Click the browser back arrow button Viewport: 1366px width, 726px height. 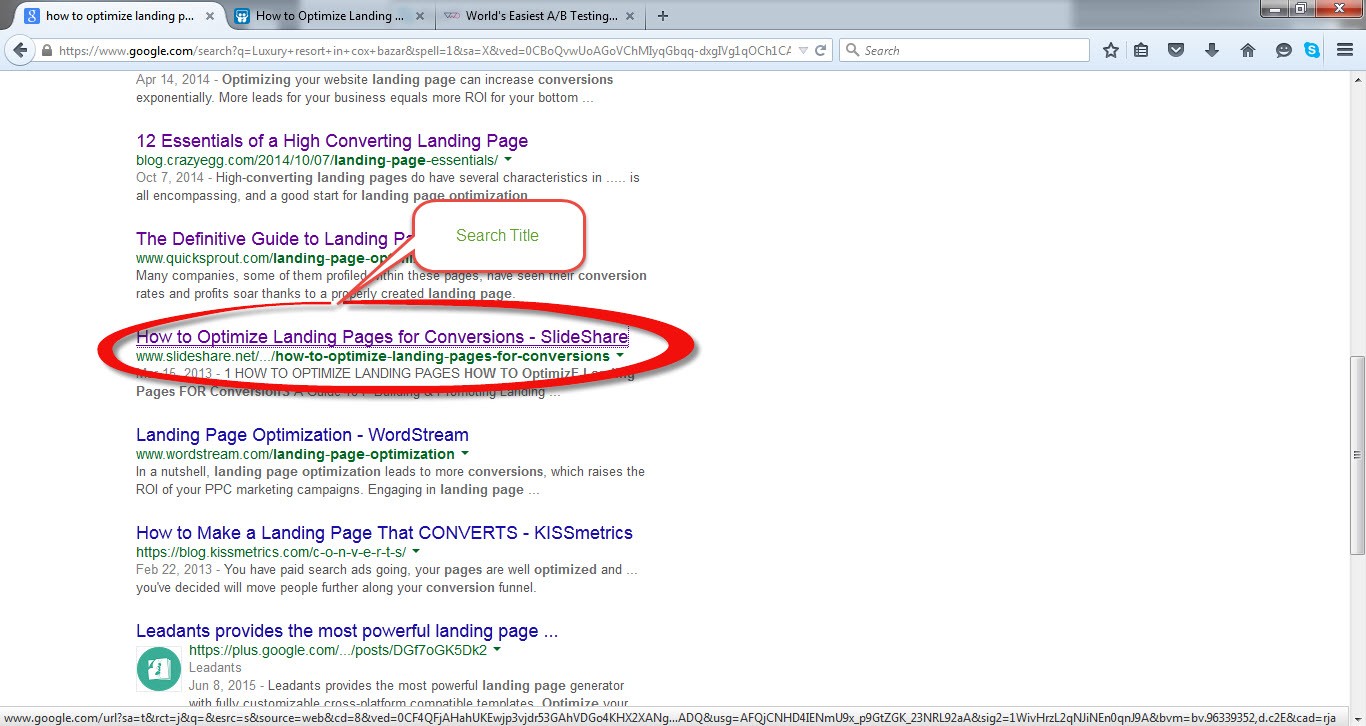click(20, 50)
